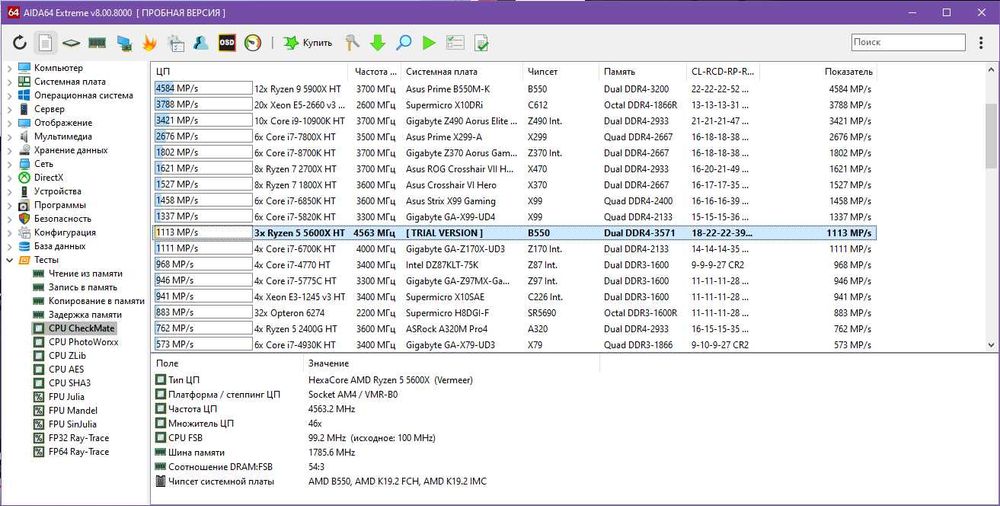This screenshot has height=506, width=1000.
Task: Expand the Сервер tree node
Action: click(x=10, y=109)
